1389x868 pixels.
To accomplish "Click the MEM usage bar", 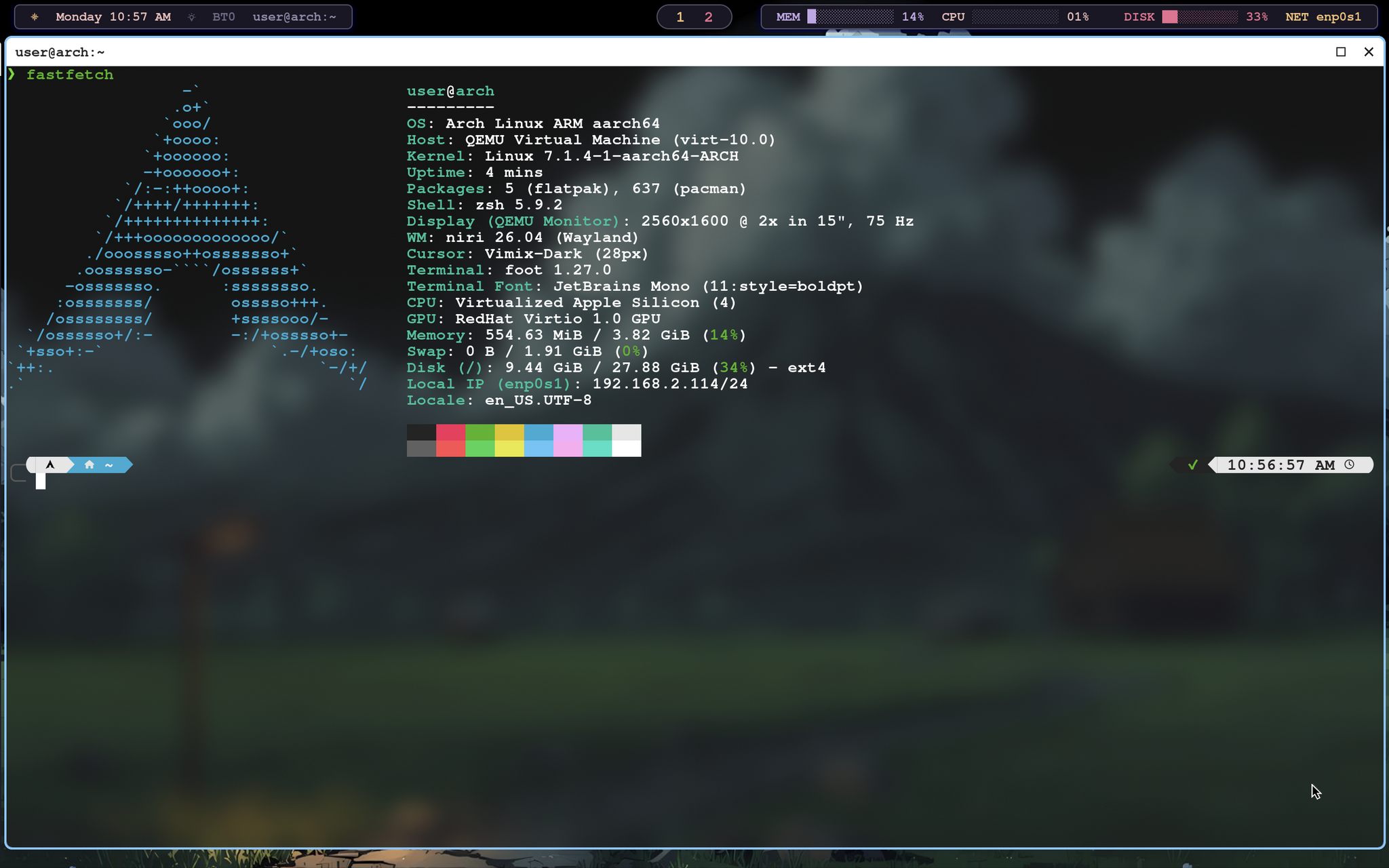I will tap(850, 17).
